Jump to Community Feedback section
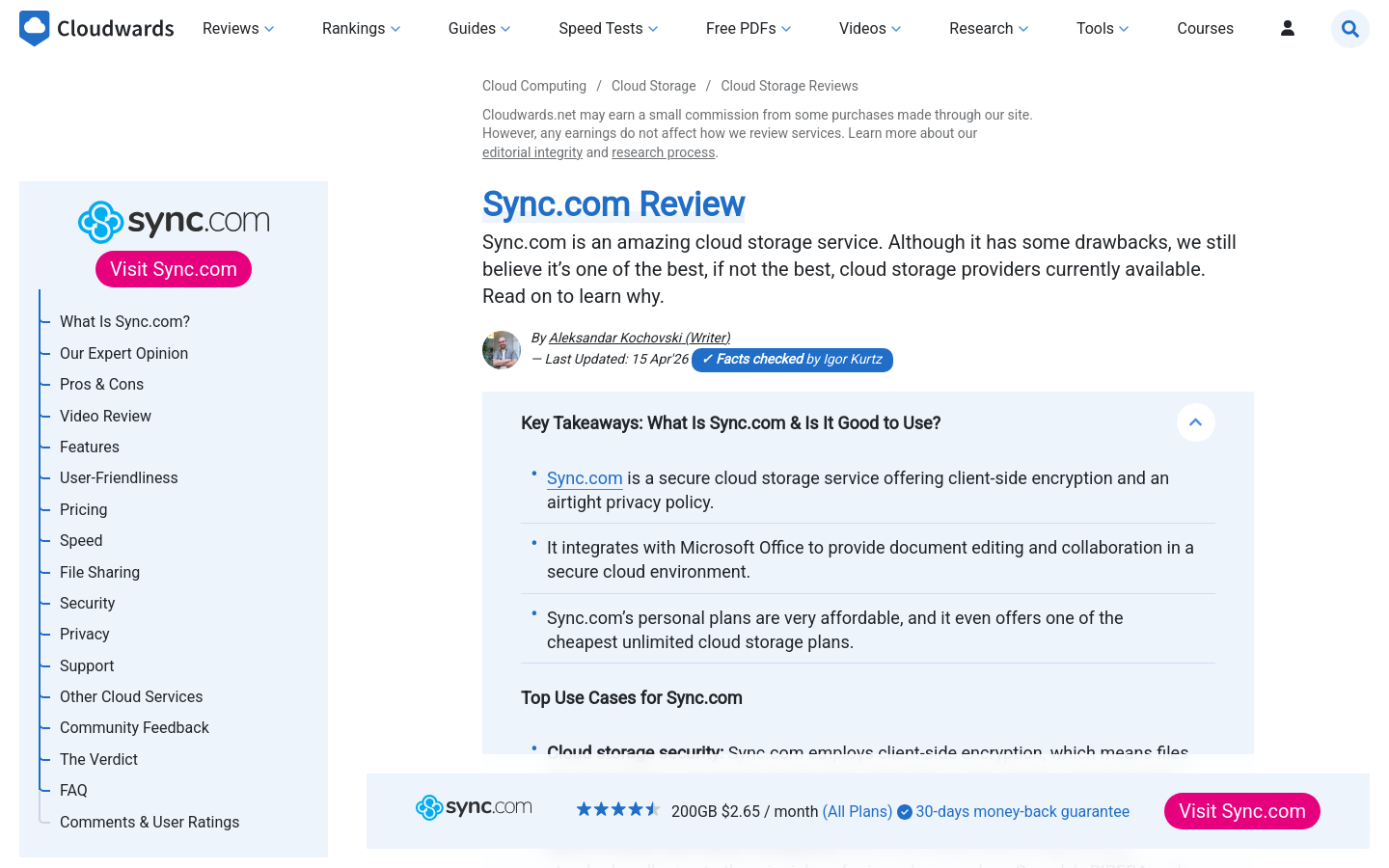Screen dimensions: 1389x868 click(x=134, y=727)
